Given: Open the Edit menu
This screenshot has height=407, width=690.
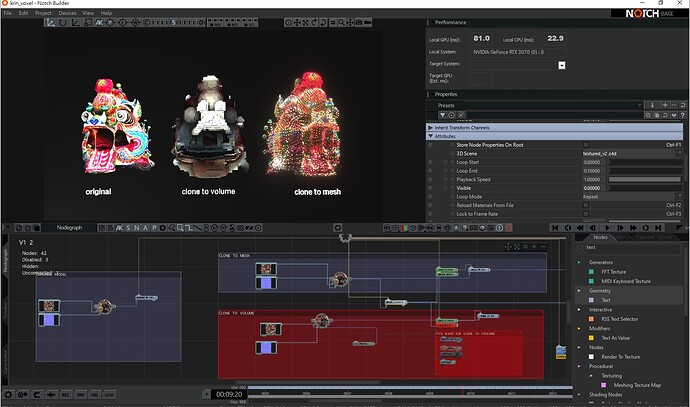Looking at the screenshot, I should tap(23, 13).
